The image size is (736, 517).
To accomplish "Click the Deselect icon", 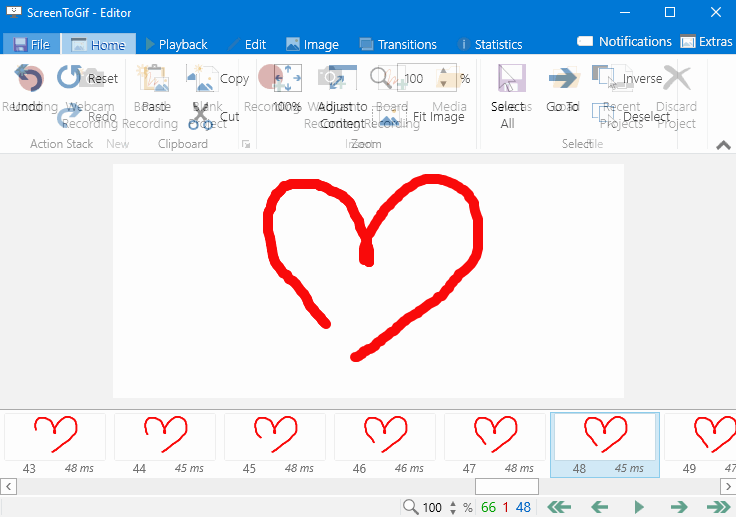I will point(604,115).
